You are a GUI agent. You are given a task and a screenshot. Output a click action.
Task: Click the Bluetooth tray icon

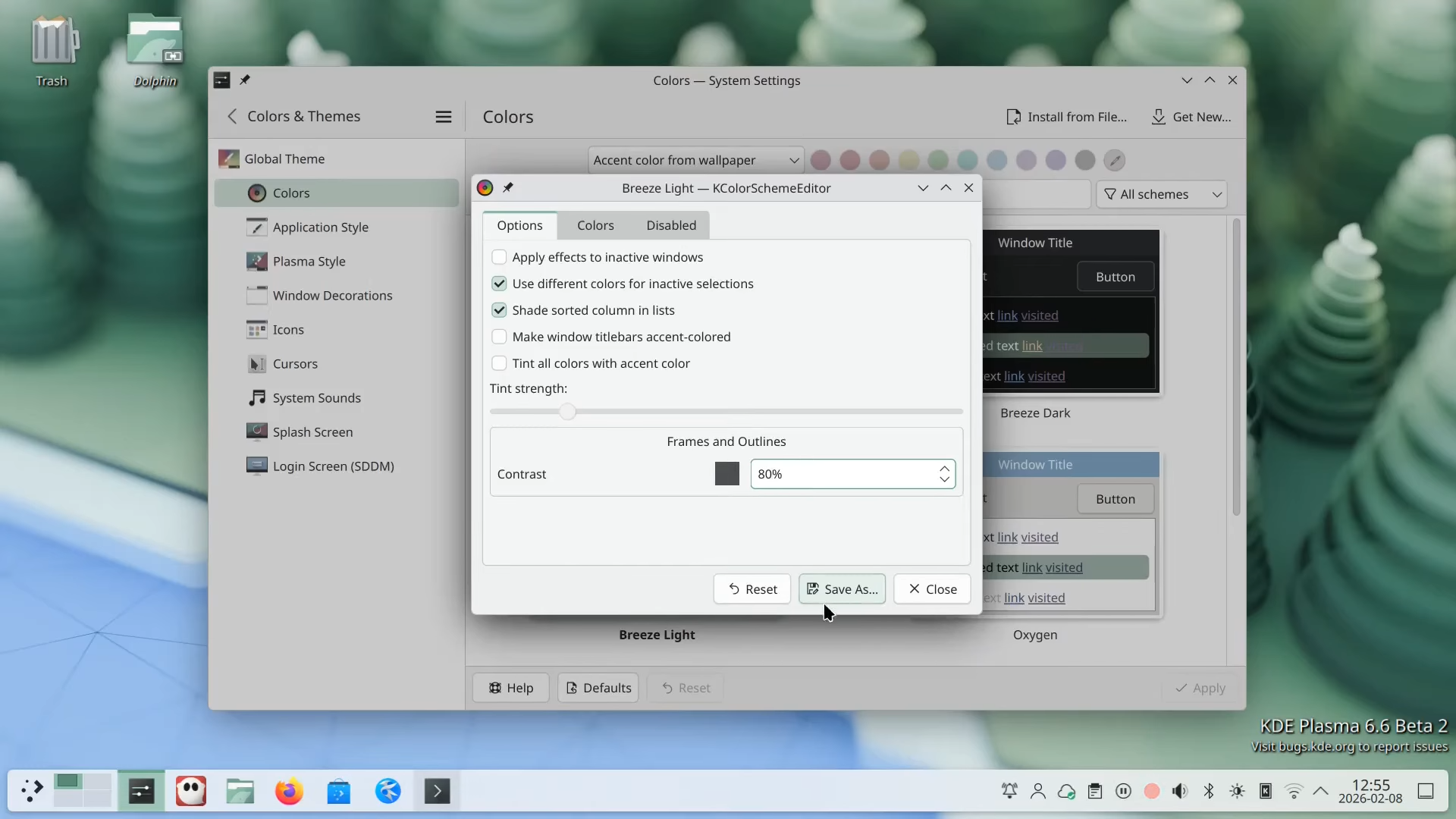click(1209, 792)
